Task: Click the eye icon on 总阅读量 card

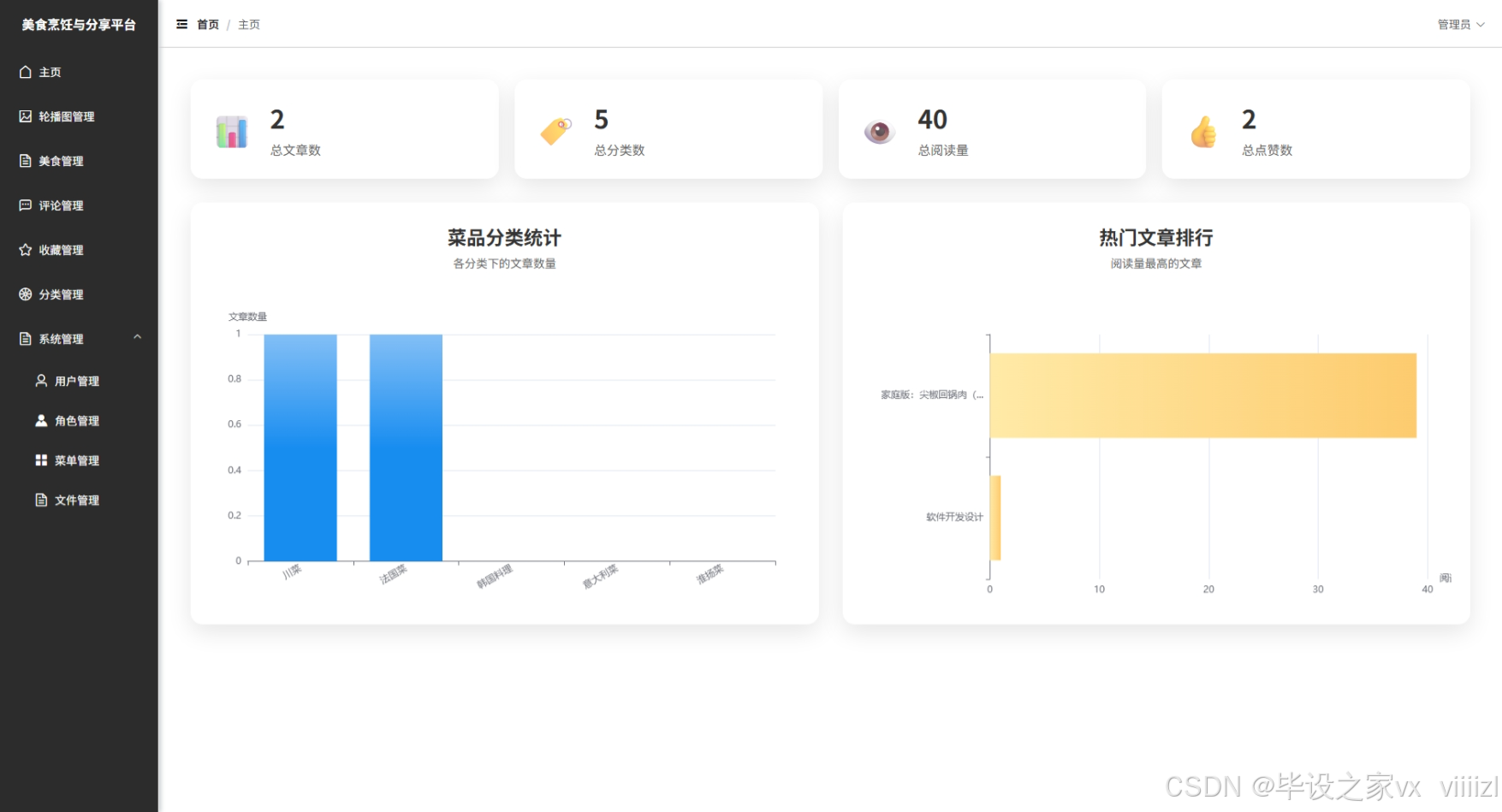Action: (x=879, y=132)
